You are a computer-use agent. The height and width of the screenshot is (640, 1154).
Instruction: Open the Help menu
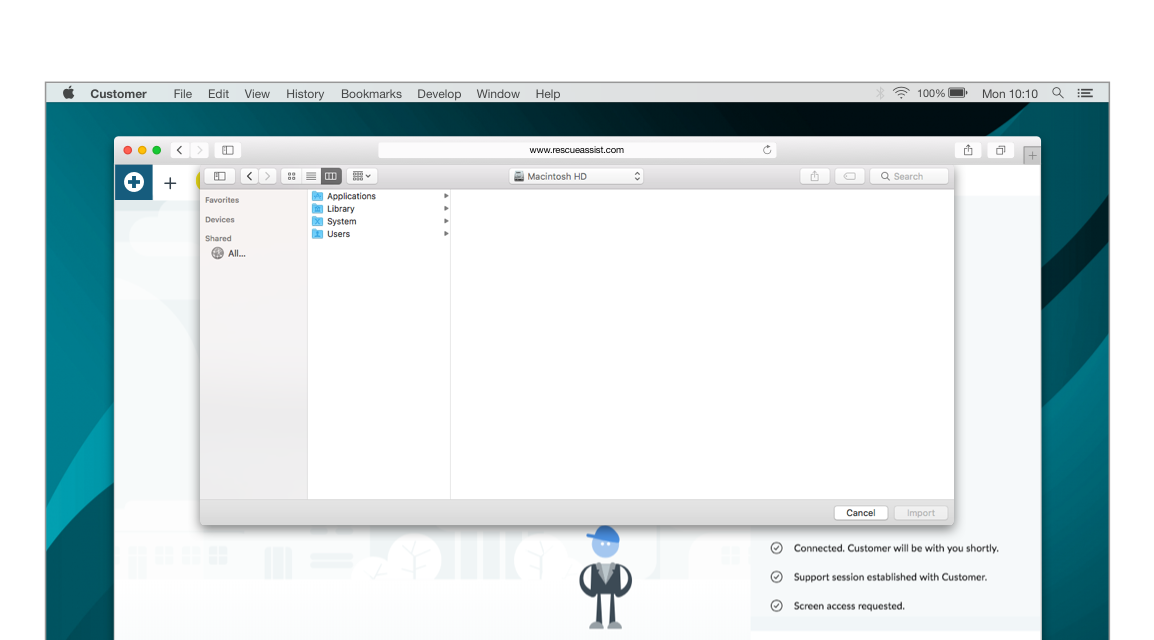tap(548, 93)
